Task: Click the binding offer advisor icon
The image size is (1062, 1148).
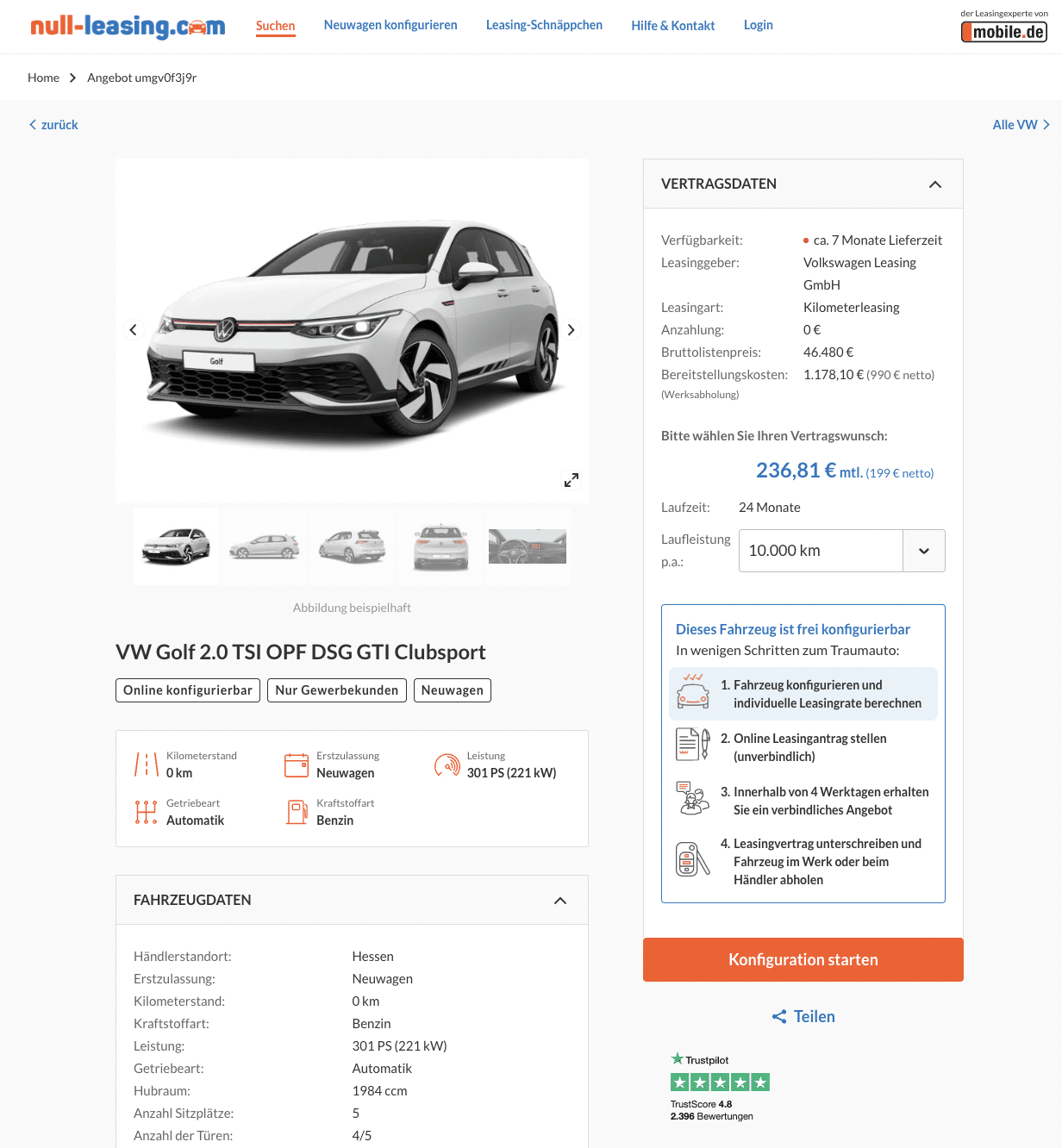Action: click(692, 798)
